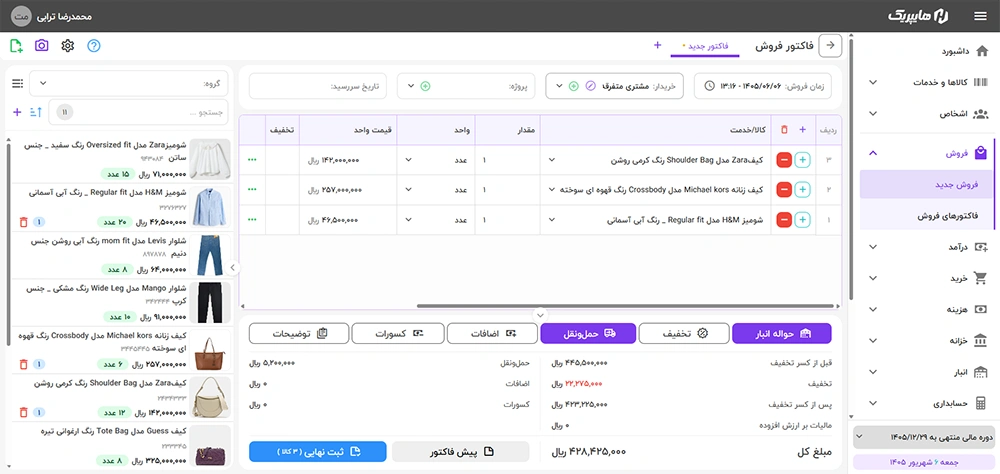Image resolution: width=1000 pixels, height=474 pixels.
Task: Expand کالاها و خدمات sidebar section
Action: point(874,82)
